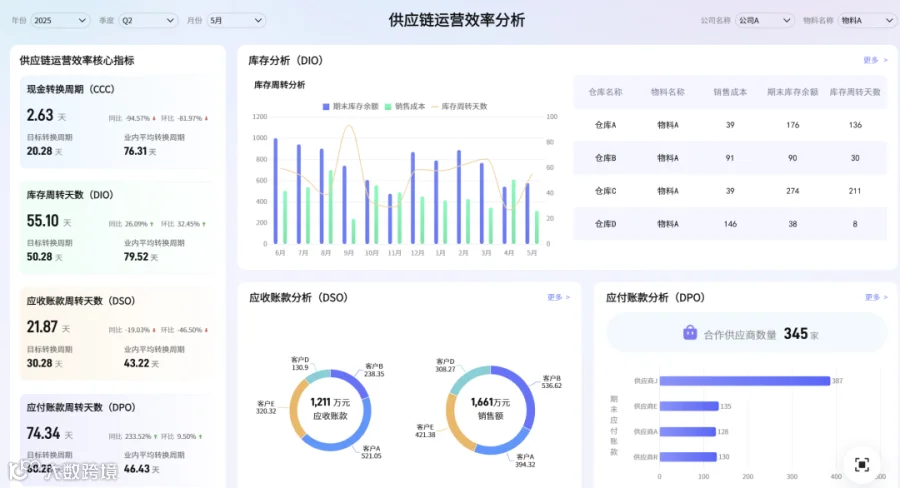The width and height of the screenshot is (900, 488).
Task: Toggle 期末库存余额 legend item
Action: coord(350,106)
